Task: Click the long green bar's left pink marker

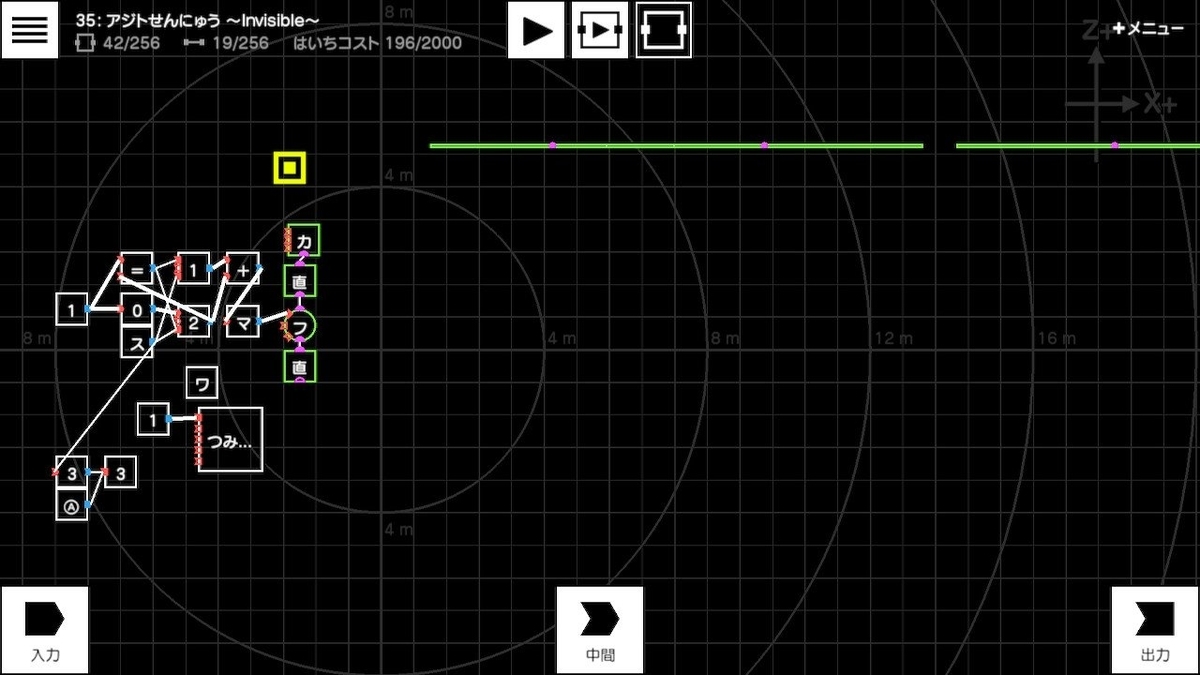Action: coord(552,146)
